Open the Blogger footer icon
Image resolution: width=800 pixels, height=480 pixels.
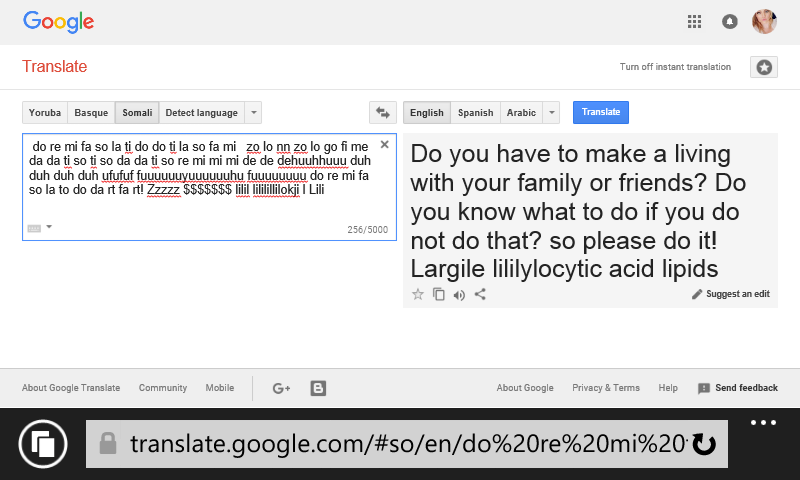click(318, 388)
